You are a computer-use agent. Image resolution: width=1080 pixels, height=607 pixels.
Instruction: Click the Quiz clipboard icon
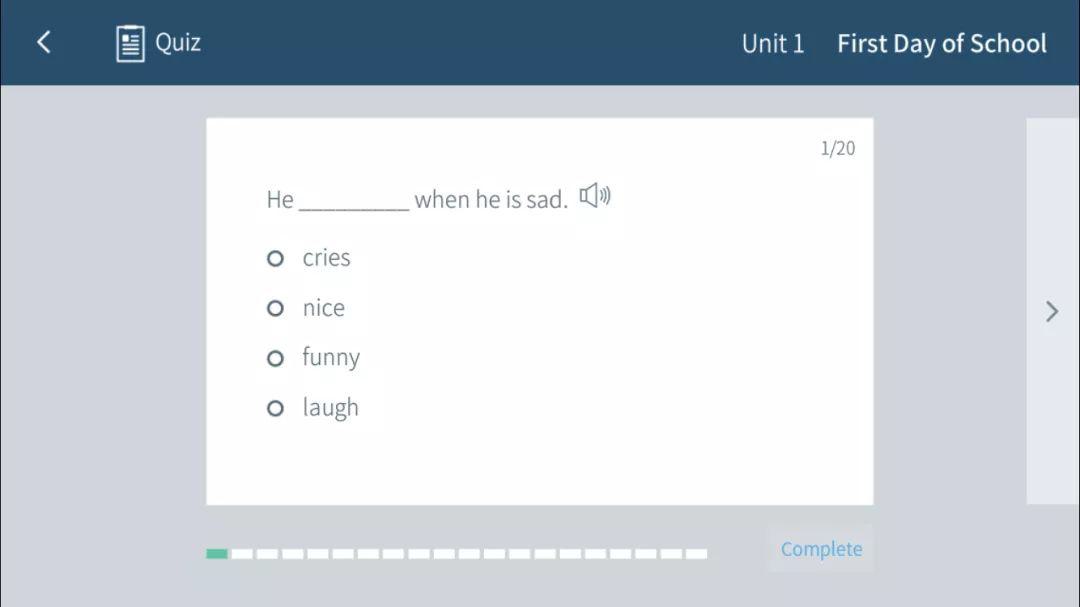[130, 43]
